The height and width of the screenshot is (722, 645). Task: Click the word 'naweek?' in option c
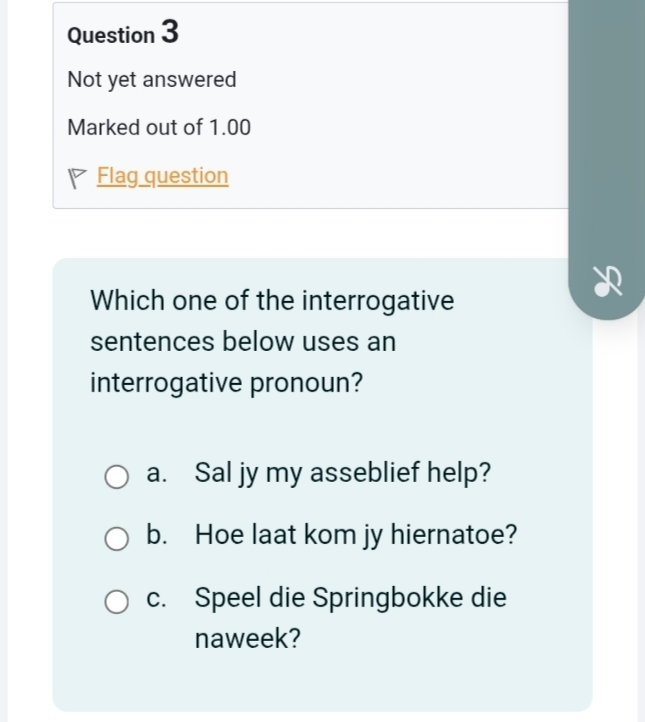(x=248, y=639)
